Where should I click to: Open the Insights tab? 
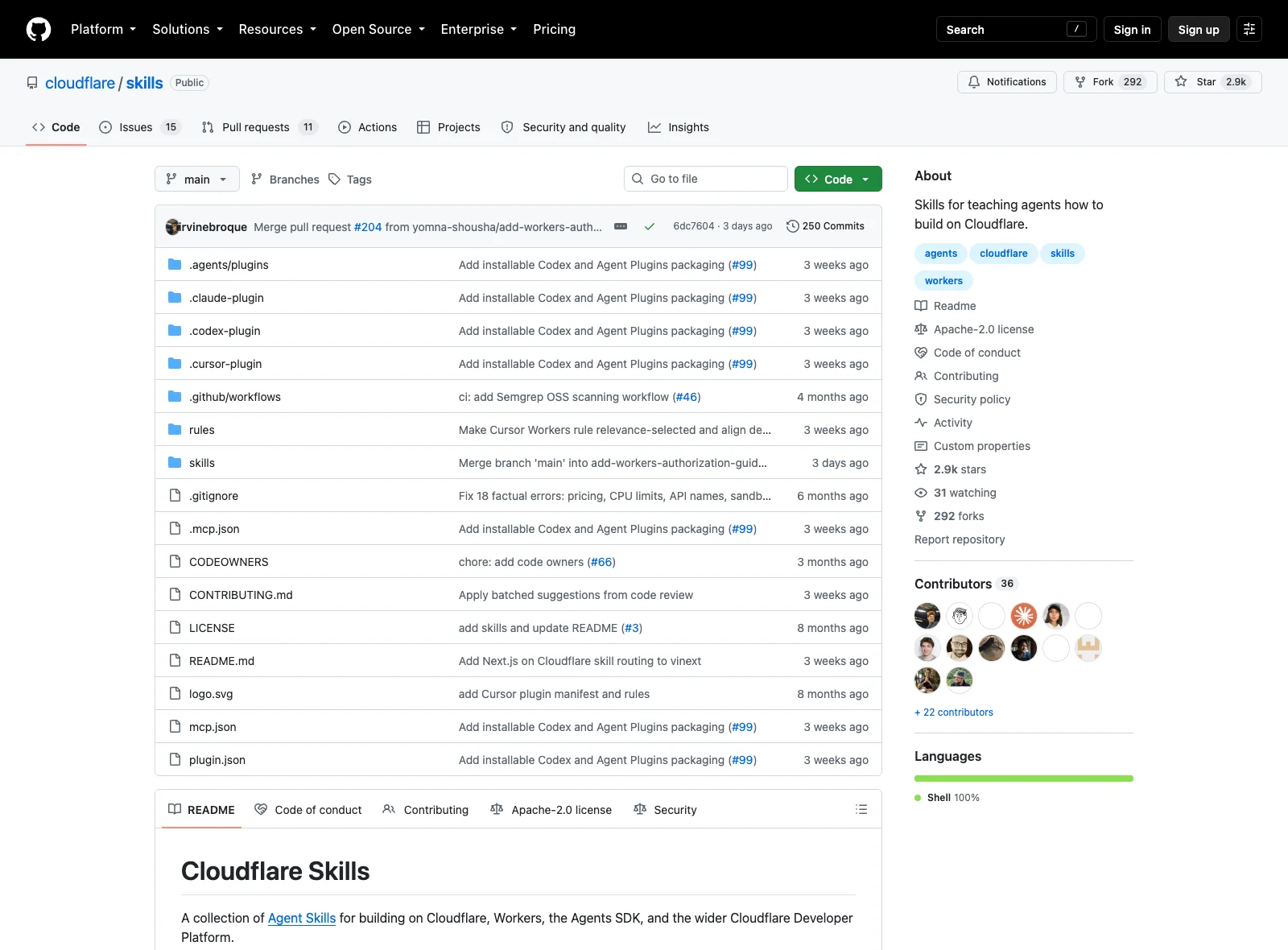coord(679,127)
